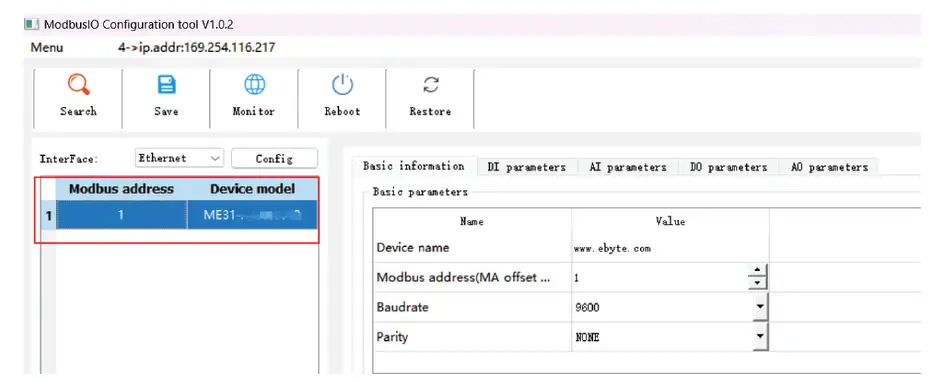The image size is (937, 382).
Task: Click the Config button
Action: coord(274,158)
